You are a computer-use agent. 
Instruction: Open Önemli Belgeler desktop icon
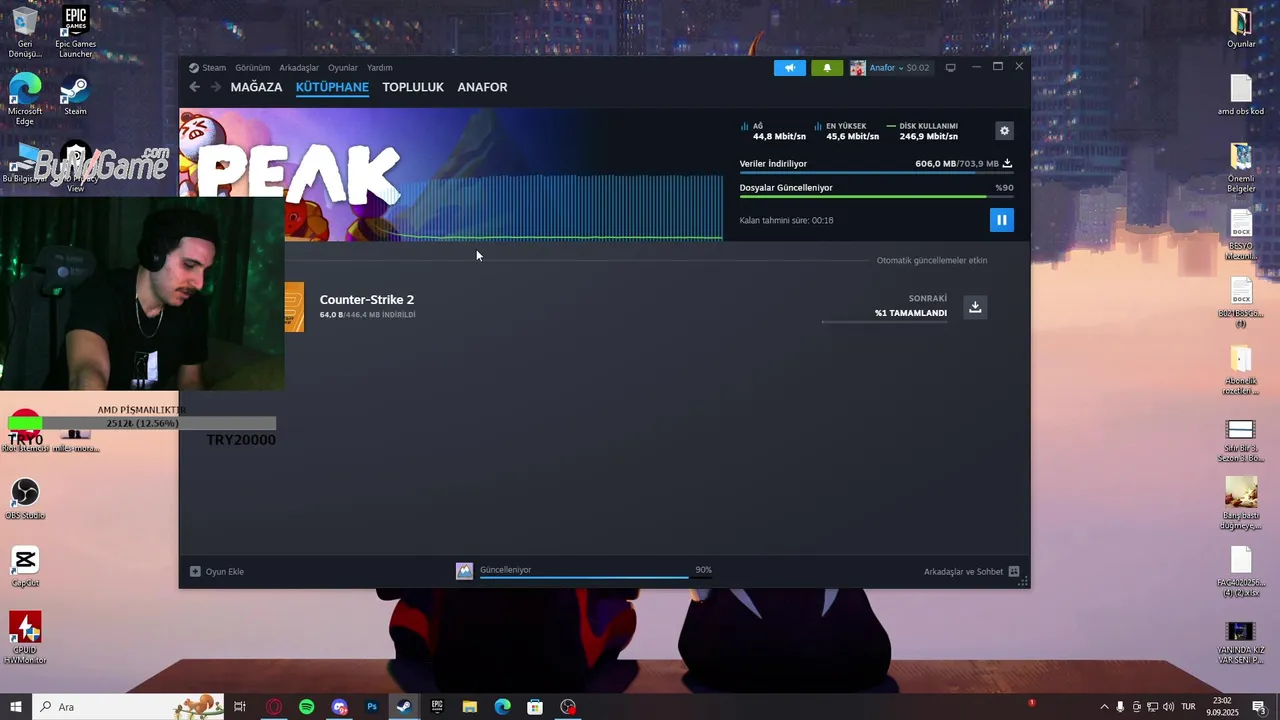1241,168
